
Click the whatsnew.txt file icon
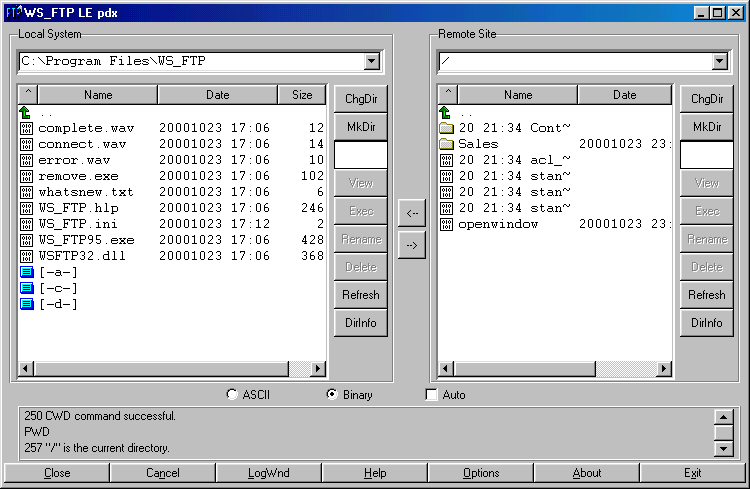click(26, 192)
